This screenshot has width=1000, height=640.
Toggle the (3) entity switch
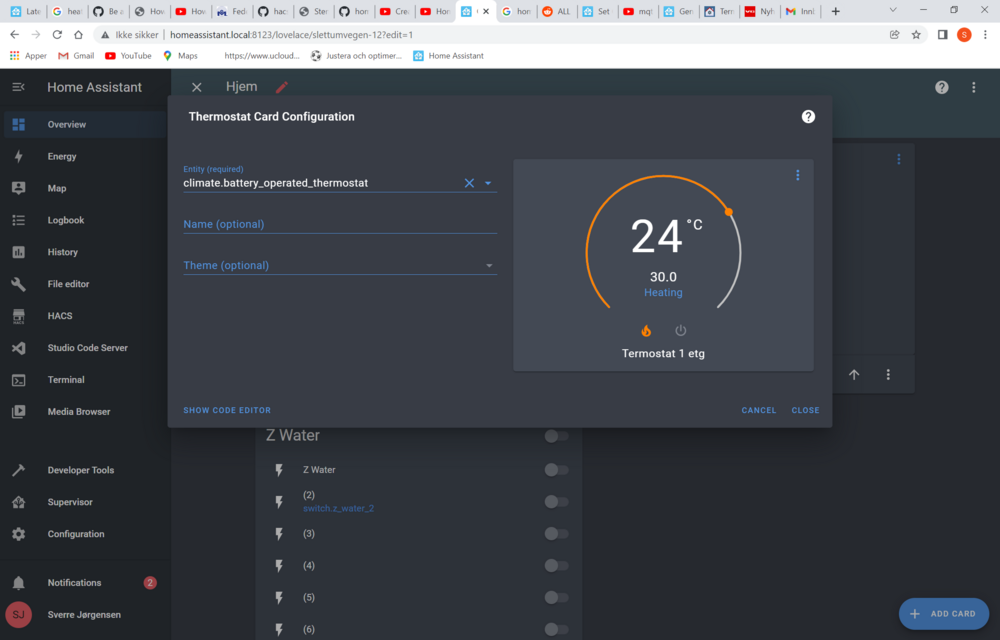tap(556, 534)
